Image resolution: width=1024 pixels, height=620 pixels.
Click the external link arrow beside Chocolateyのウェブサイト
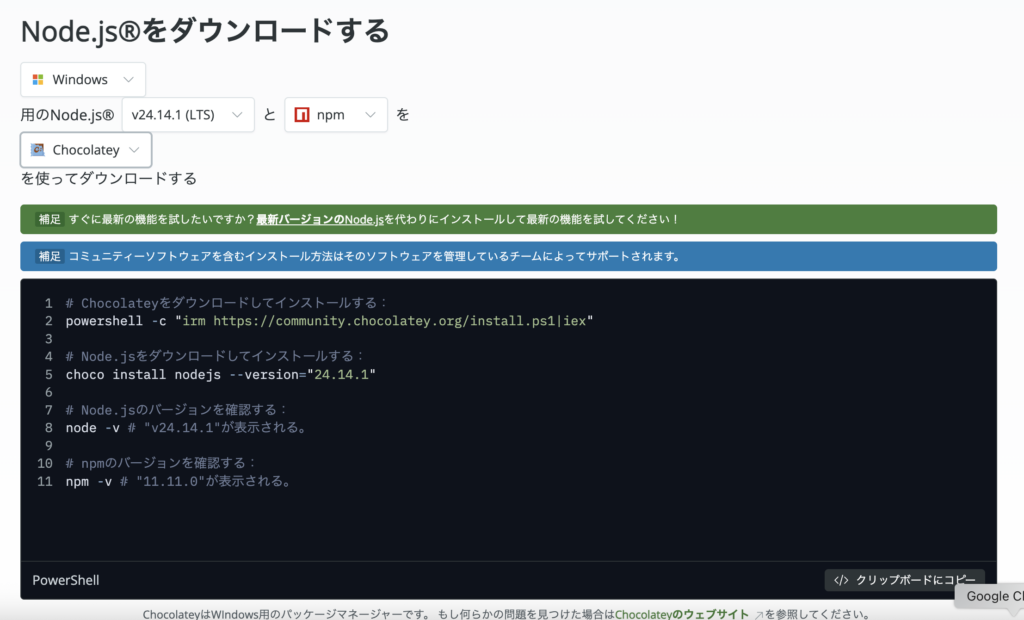[758, 614]
